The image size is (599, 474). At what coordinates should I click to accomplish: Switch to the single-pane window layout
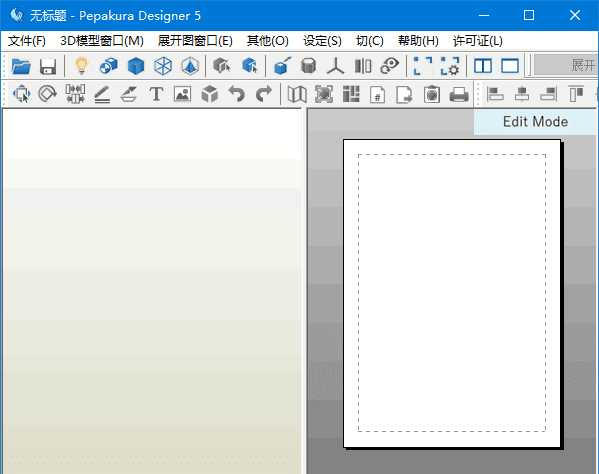pos(510,66)
